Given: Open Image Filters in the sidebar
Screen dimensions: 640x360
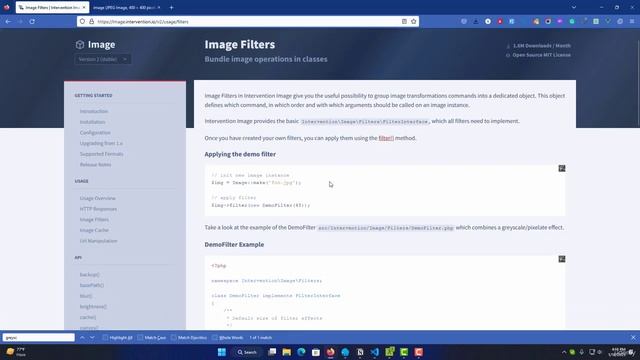Looking at the screenshot, I should (94, 220).
